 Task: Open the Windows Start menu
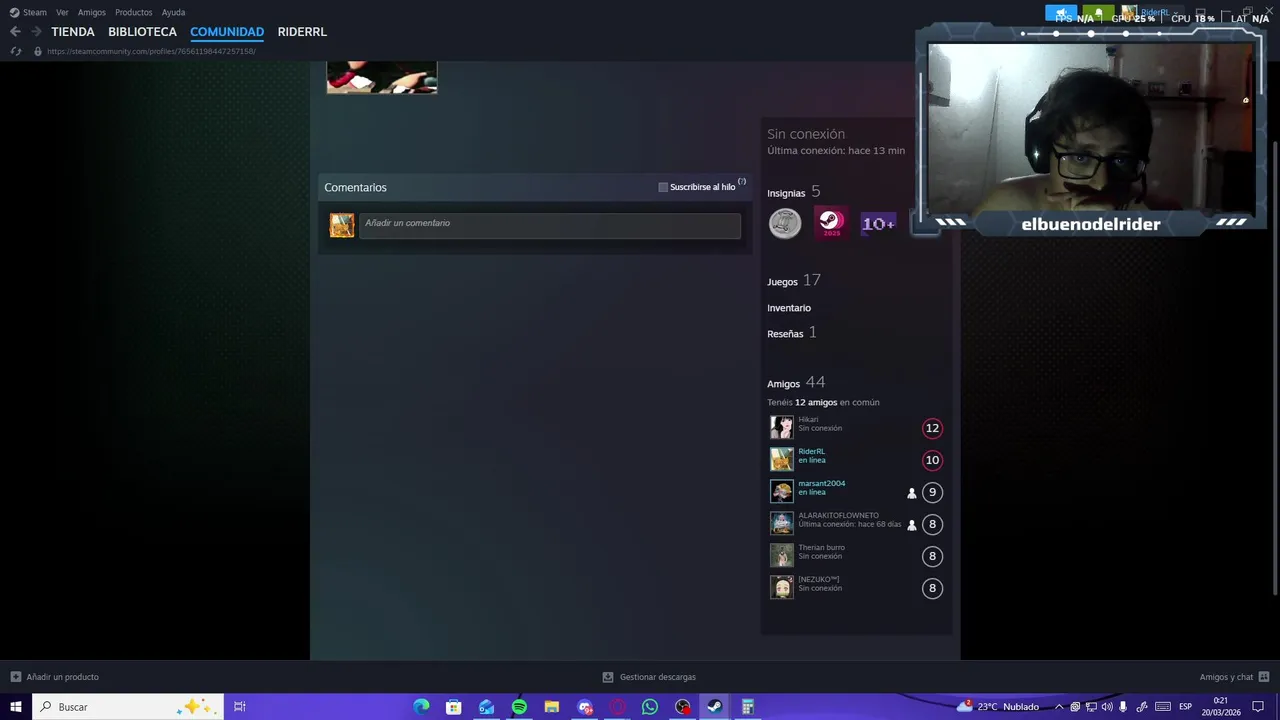[16, 707]
